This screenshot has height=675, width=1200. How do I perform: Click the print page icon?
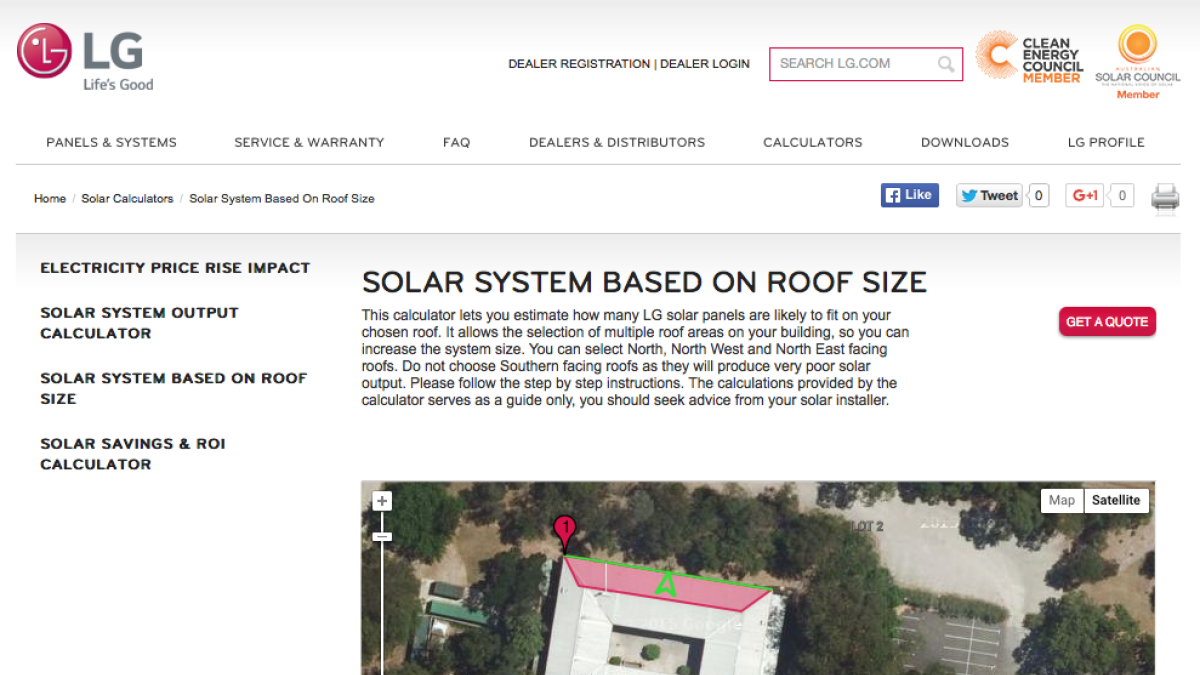point(1164,198)
